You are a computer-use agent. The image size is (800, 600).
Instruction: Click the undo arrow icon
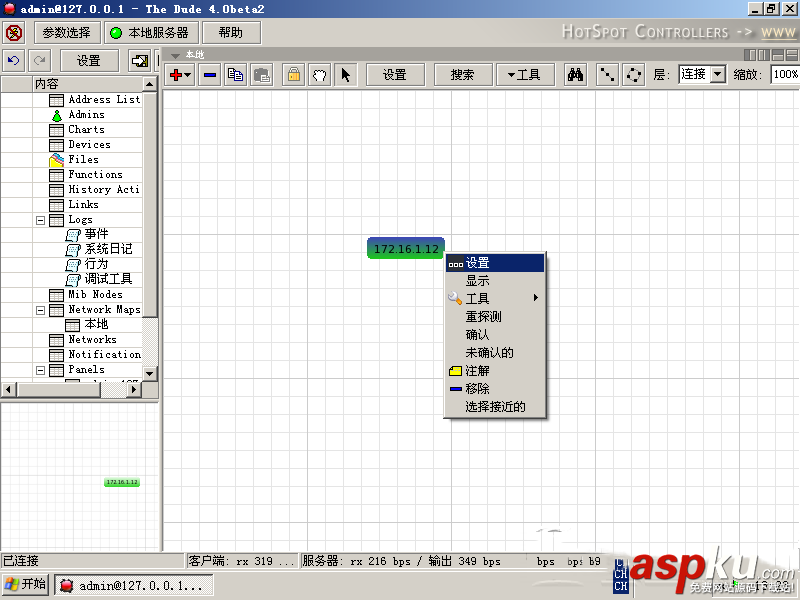(x=14, y=61)
